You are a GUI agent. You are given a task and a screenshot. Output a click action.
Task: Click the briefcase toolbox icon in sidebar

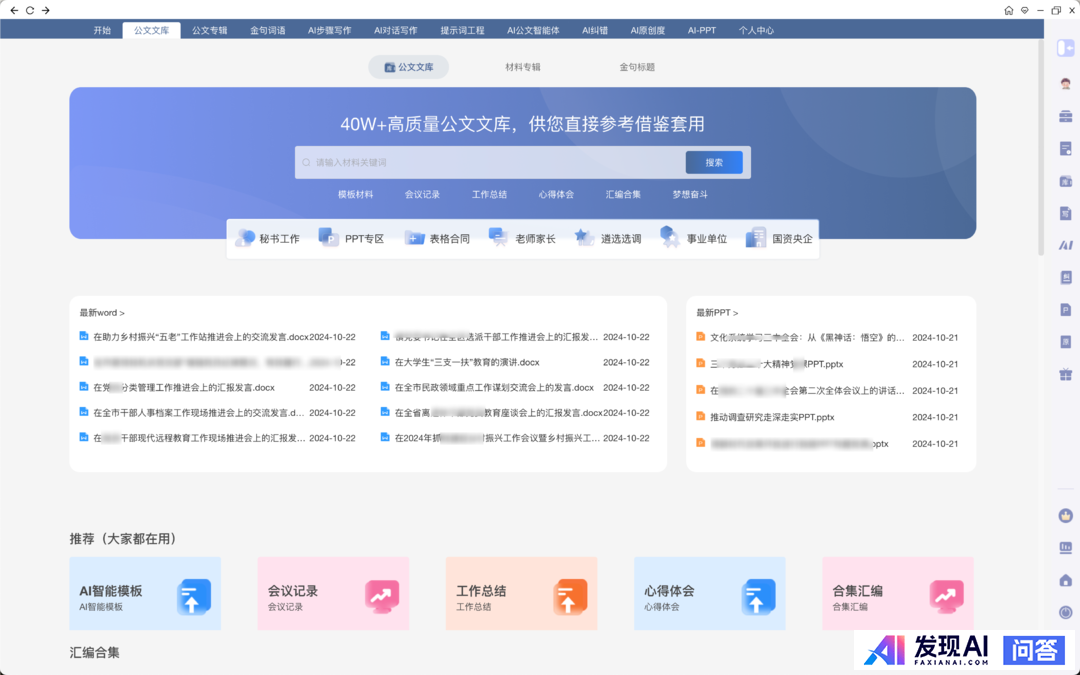tap(1065, 116)
